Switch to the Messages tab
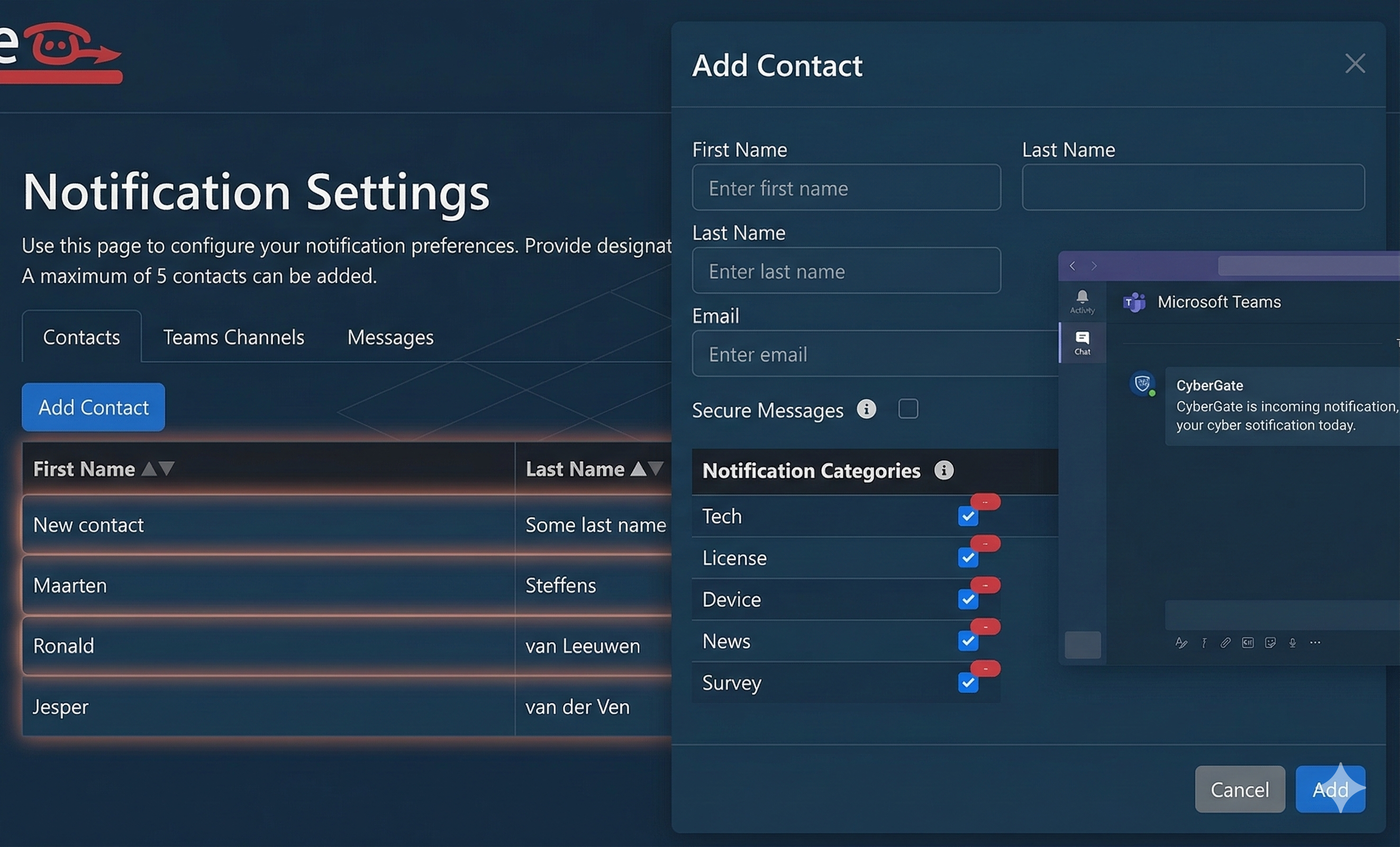 [x=390, y=337]
